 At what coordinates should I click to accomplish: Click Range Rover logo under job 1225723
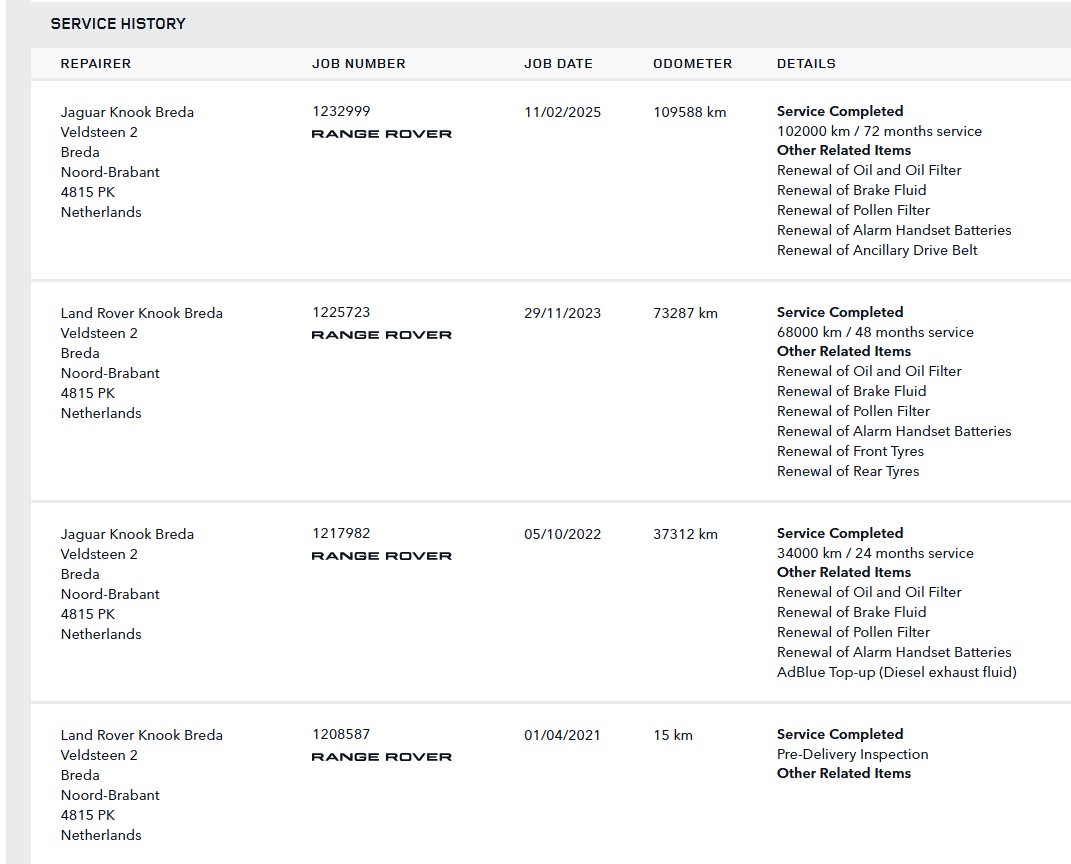click(381, 334)
